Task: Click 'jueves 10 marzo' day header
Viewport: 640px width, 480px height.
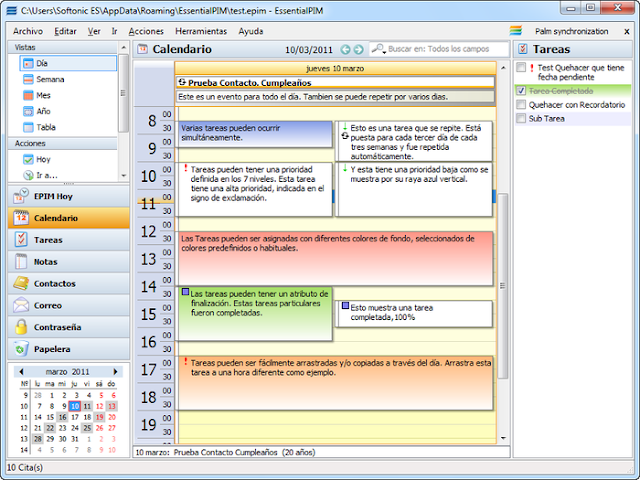Action: coord(335,68)
